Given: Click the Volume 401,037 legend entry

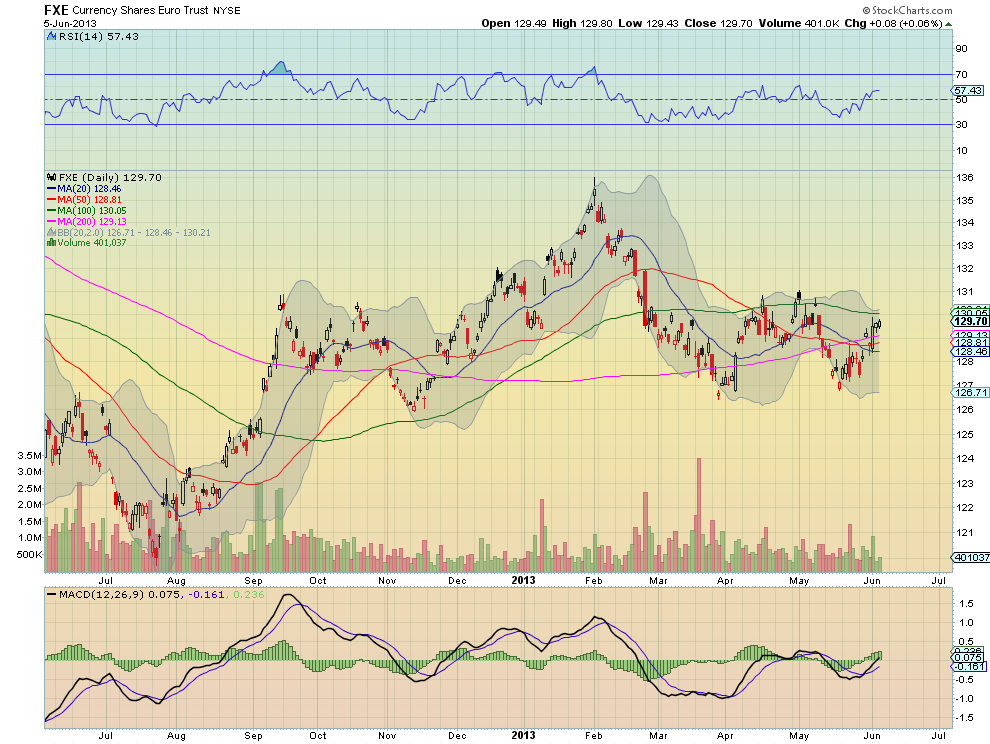Looking at the screenshot, I should (x=92, y=243).
